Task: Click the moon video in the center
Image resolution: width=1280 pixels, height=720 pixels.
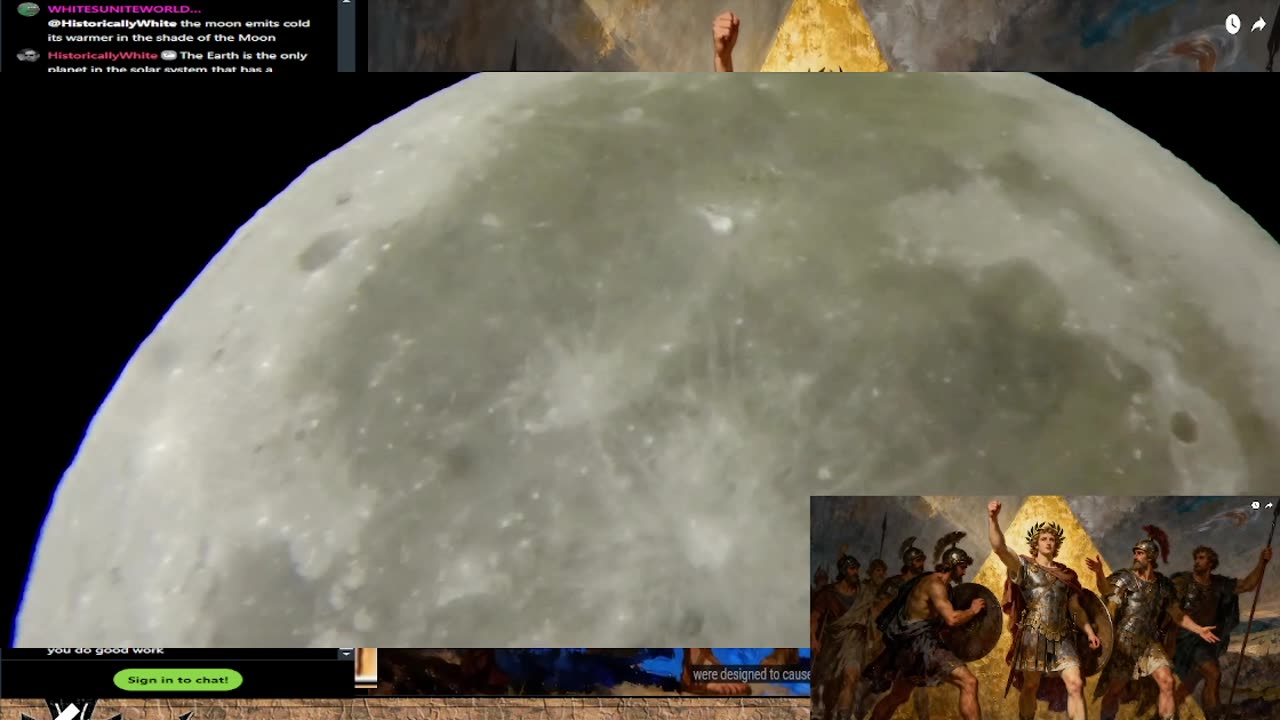Action: (x=640, y=360)
